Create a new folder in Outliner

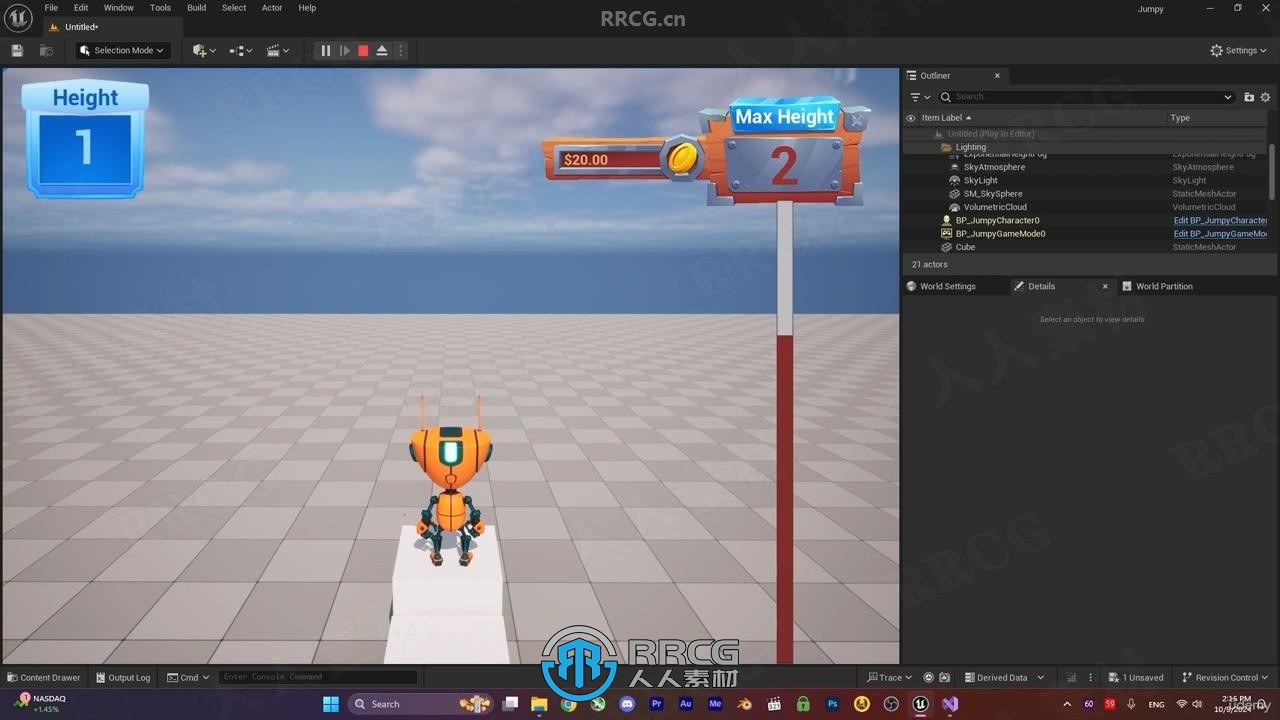pos(1249,97)
